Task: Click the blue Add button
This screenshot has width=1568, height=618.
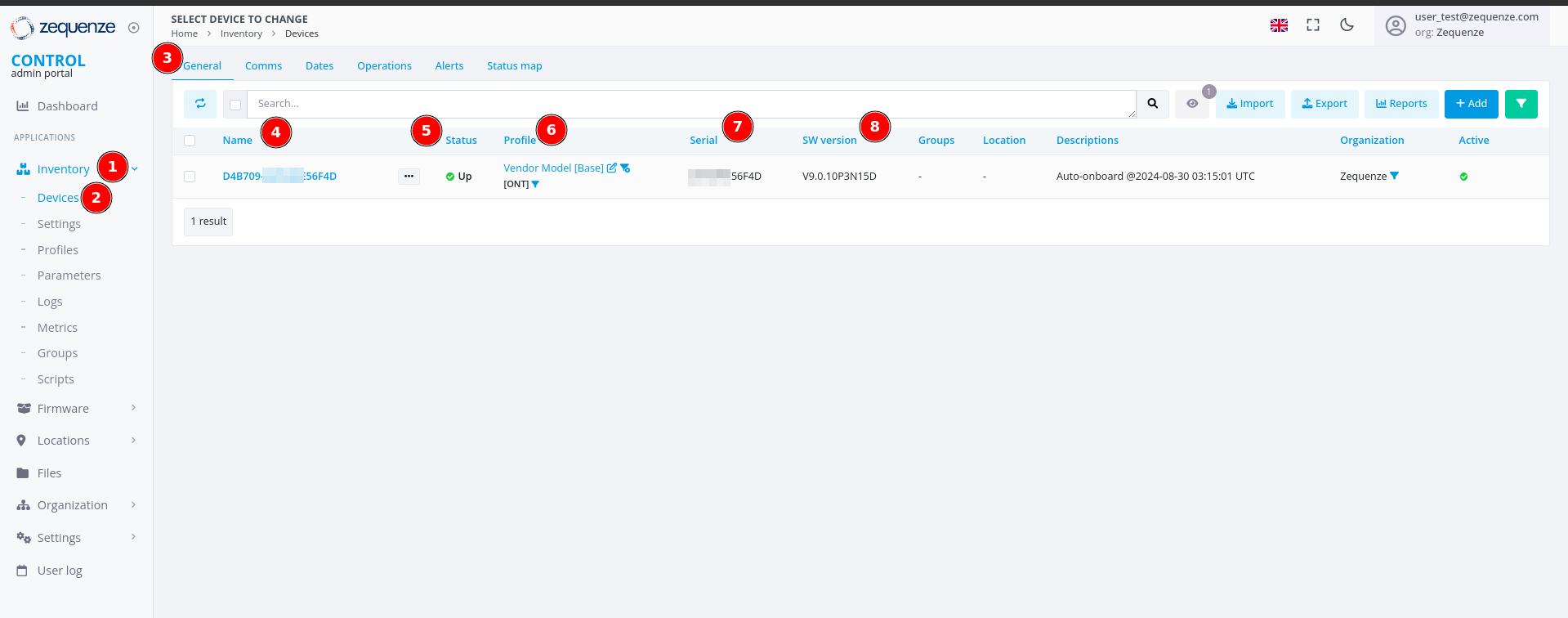Action: [x=1471, y=104]
